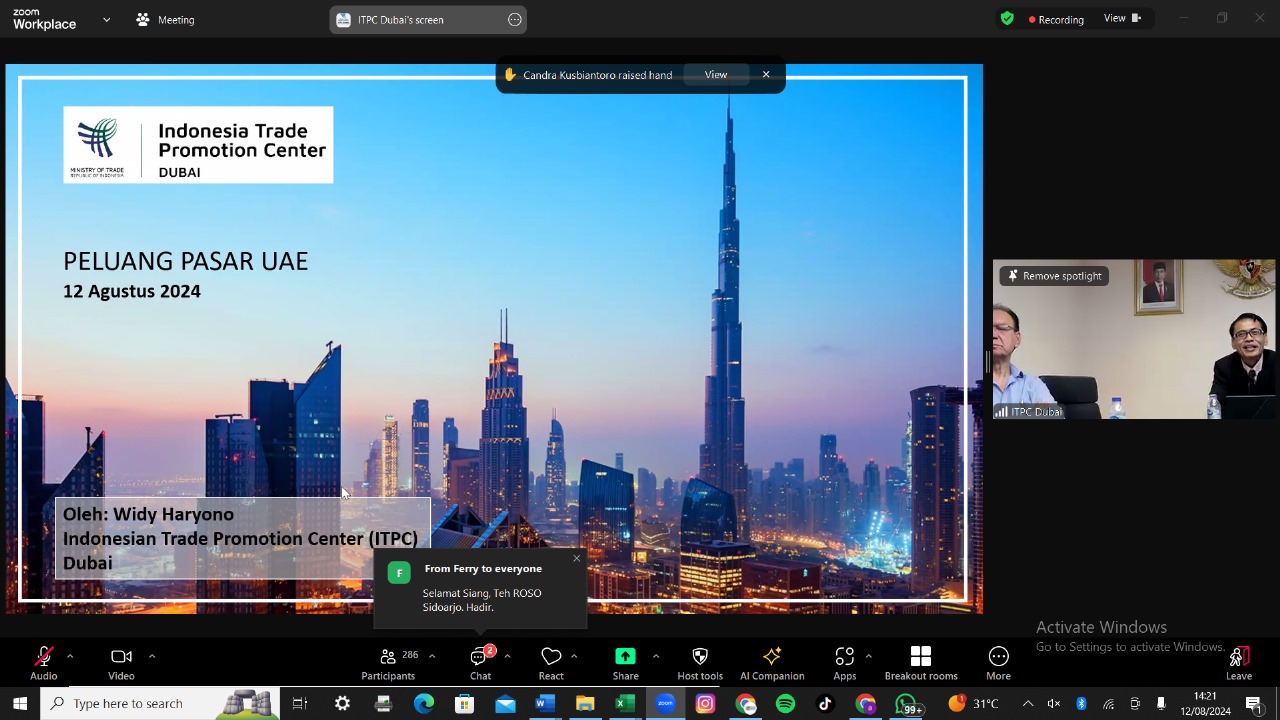This screenshot has height=720, width=1280.
Task: Open Instagram from taskbar
Action: click(705, 703)
